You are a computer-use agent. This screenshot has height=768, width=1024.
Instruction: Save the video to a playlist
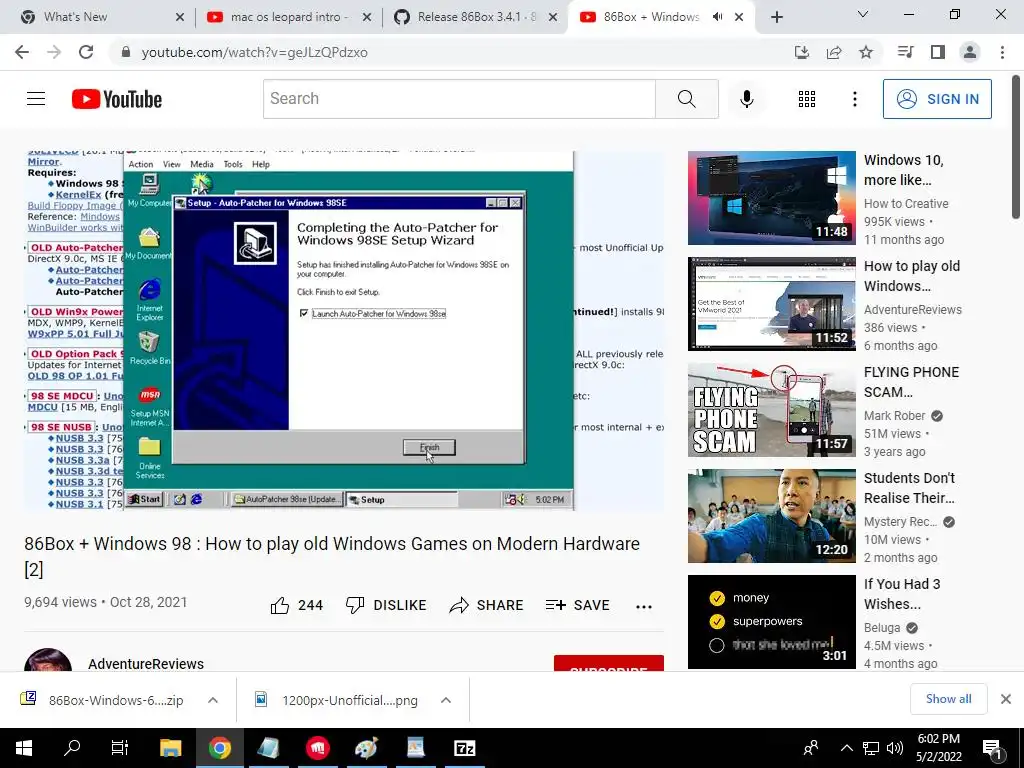pyautogui.click(x=577, y=605)
